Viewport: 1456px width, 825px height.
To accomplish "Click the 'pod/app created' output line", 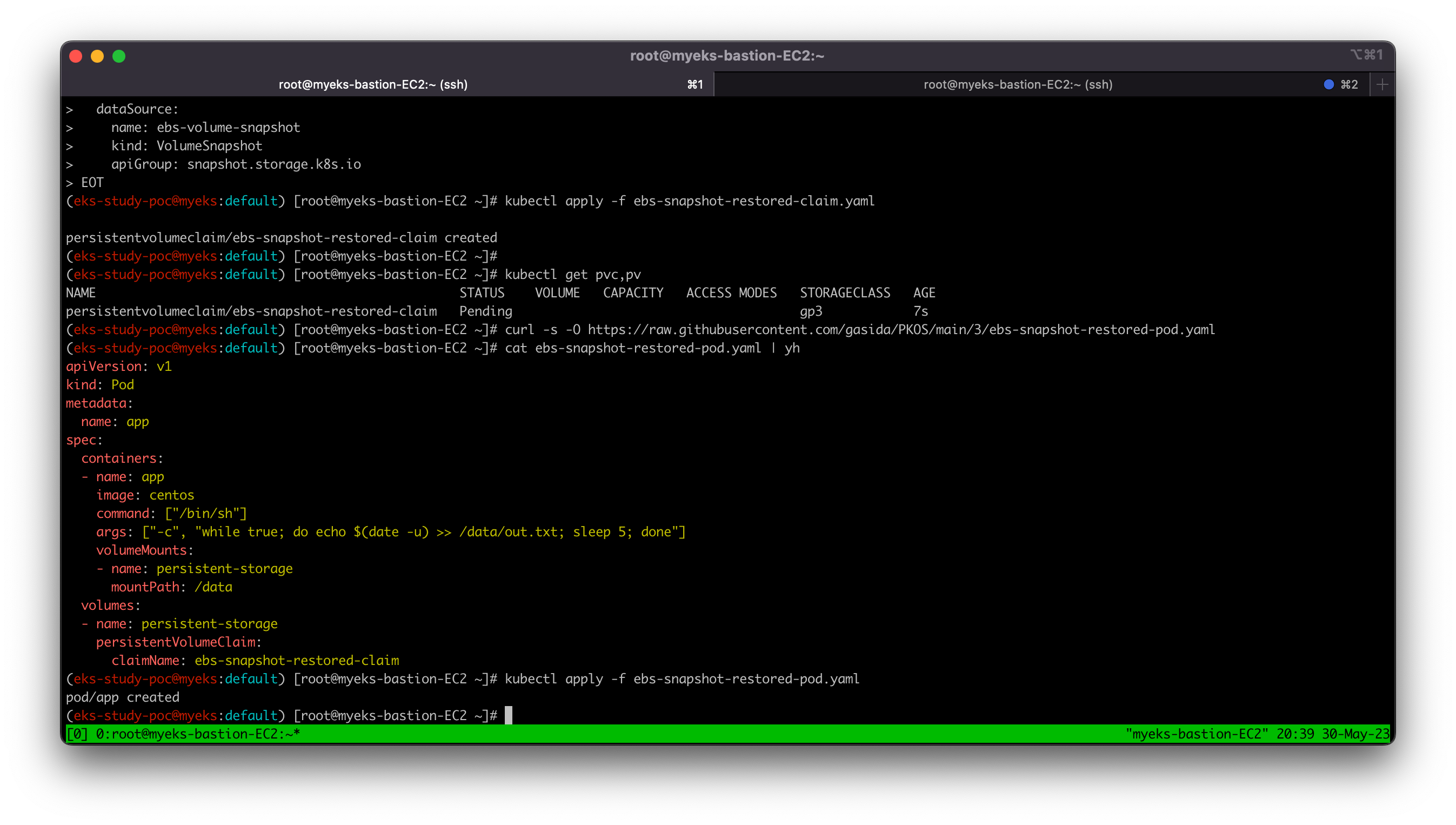I will [122, 697].
